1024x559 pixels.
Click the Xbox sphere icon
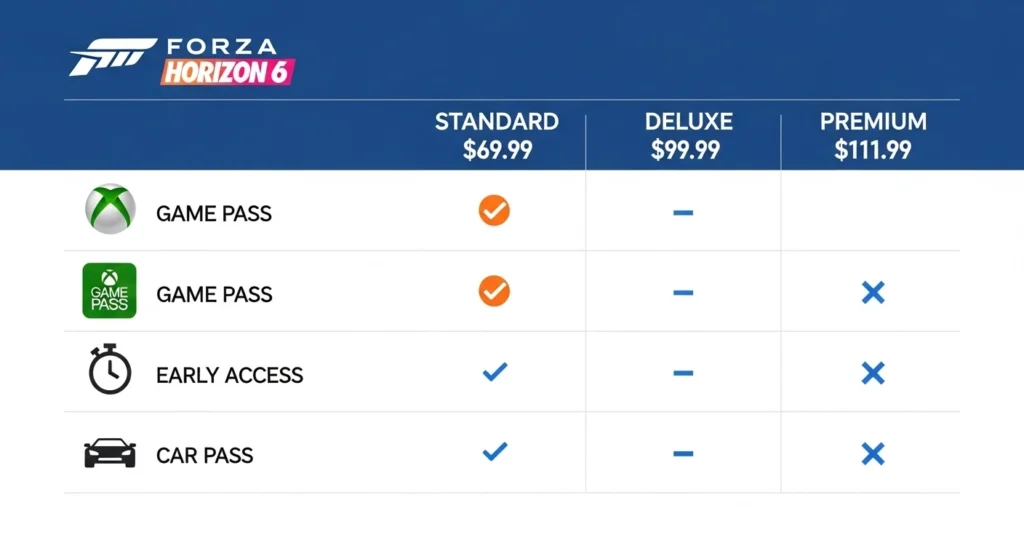pyautogui.click(x=110, y=210)
